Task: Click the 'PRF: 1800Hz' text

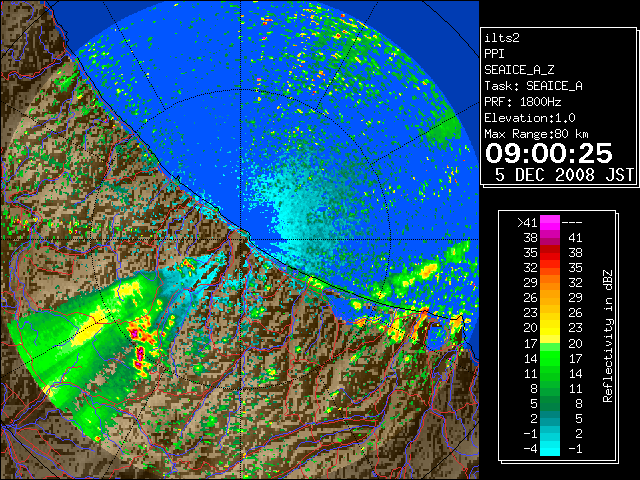Action: 523,102
